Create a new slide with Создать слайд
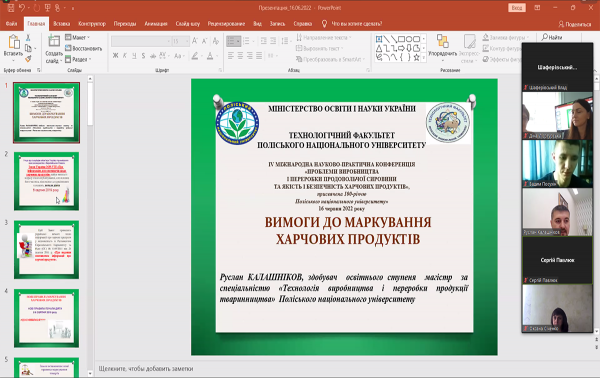Viewport: 600px width, 378px height. click(x=54, y=49)
